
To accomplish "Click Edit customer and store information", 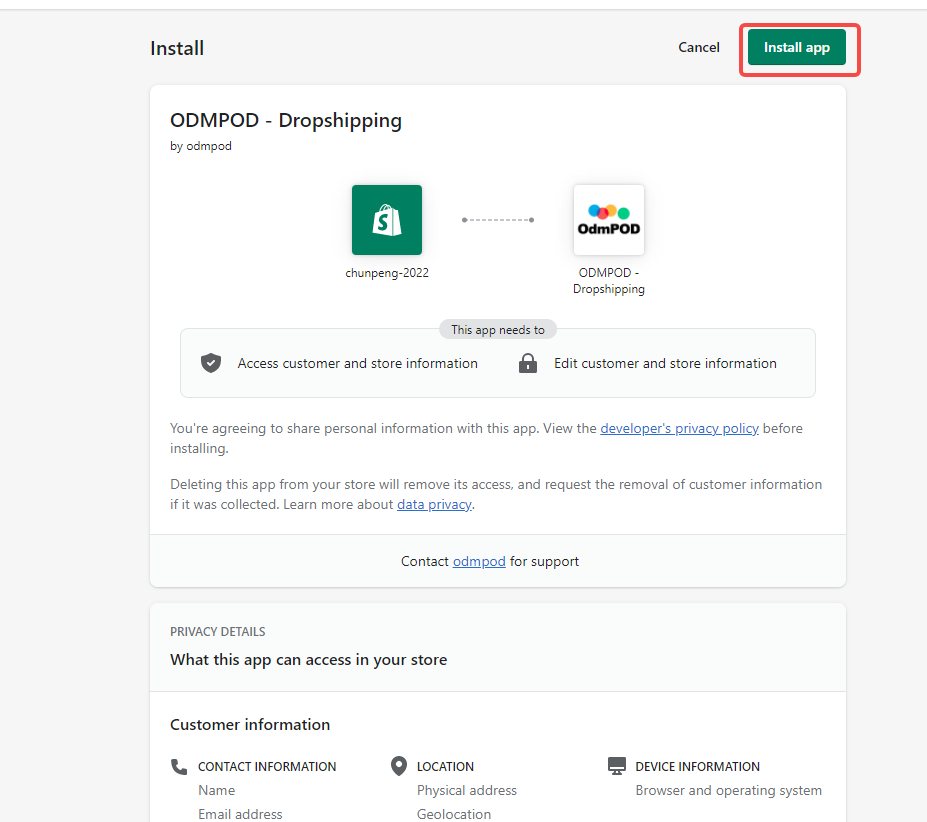I will click(x=665, y=363).
